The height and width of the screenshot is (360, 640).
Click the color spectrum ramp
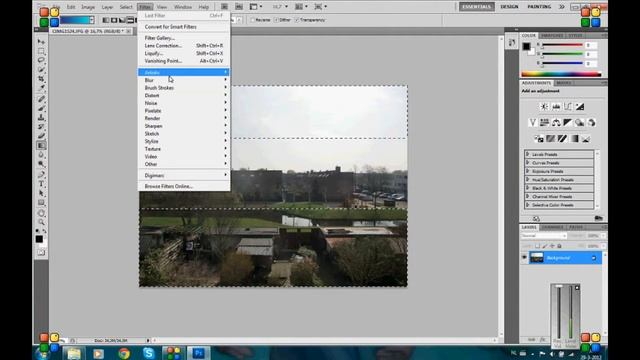pyautogui.click(x=561, y=74)
